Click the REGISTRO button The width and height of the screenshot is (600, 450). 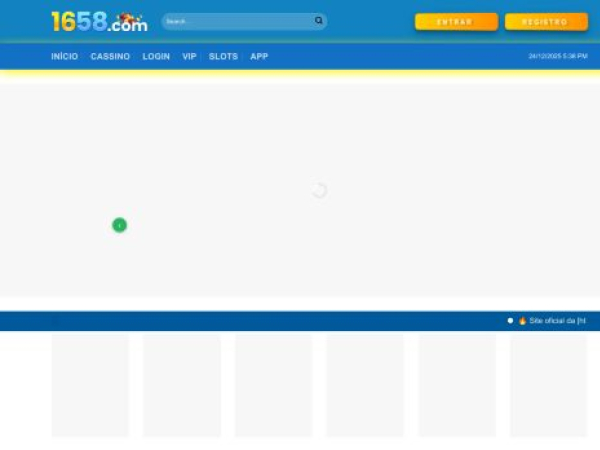click(x=546, y=22)
